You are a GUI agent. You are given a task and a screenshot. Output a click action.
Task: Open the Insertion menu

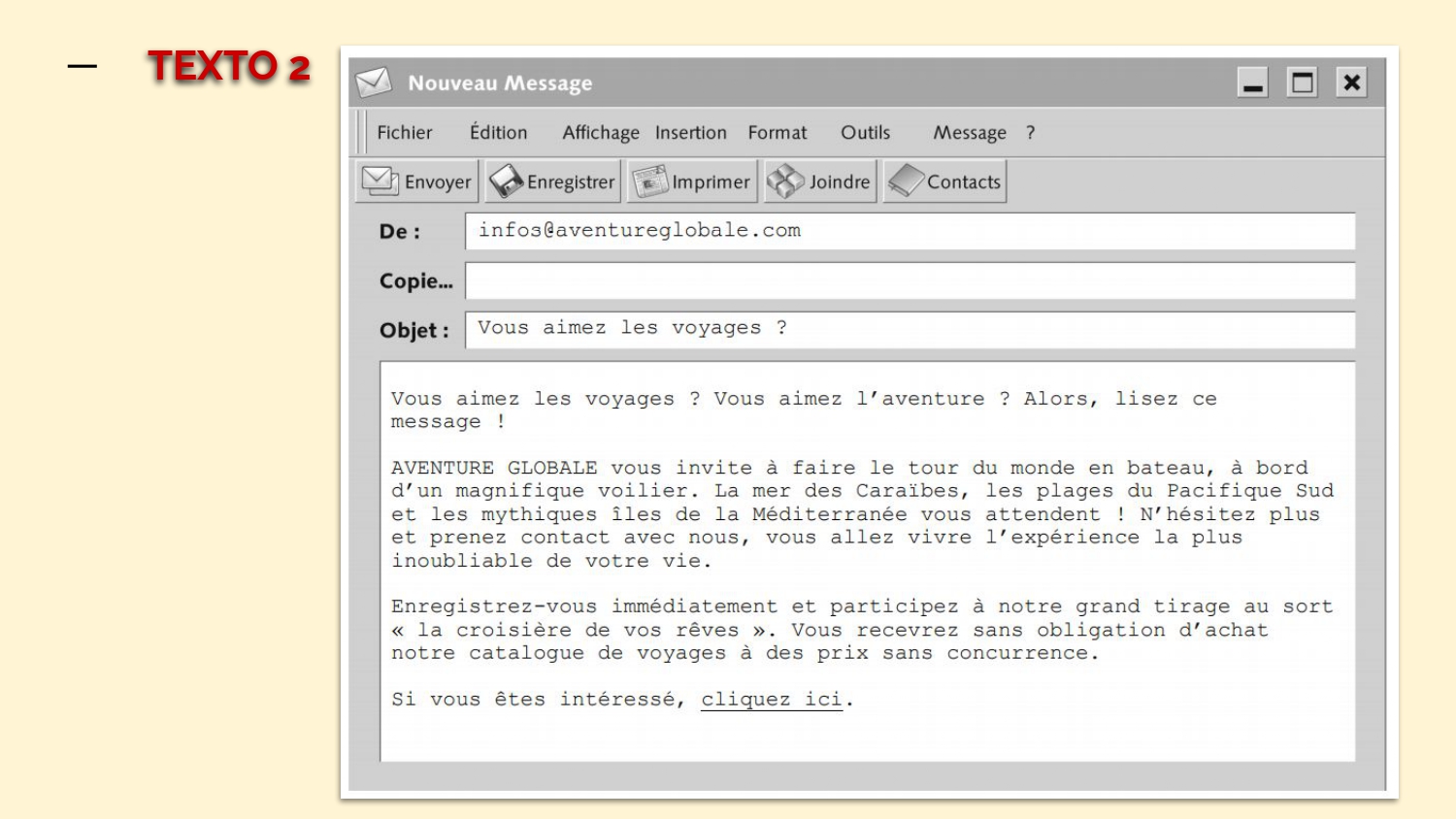pos(691,133)
